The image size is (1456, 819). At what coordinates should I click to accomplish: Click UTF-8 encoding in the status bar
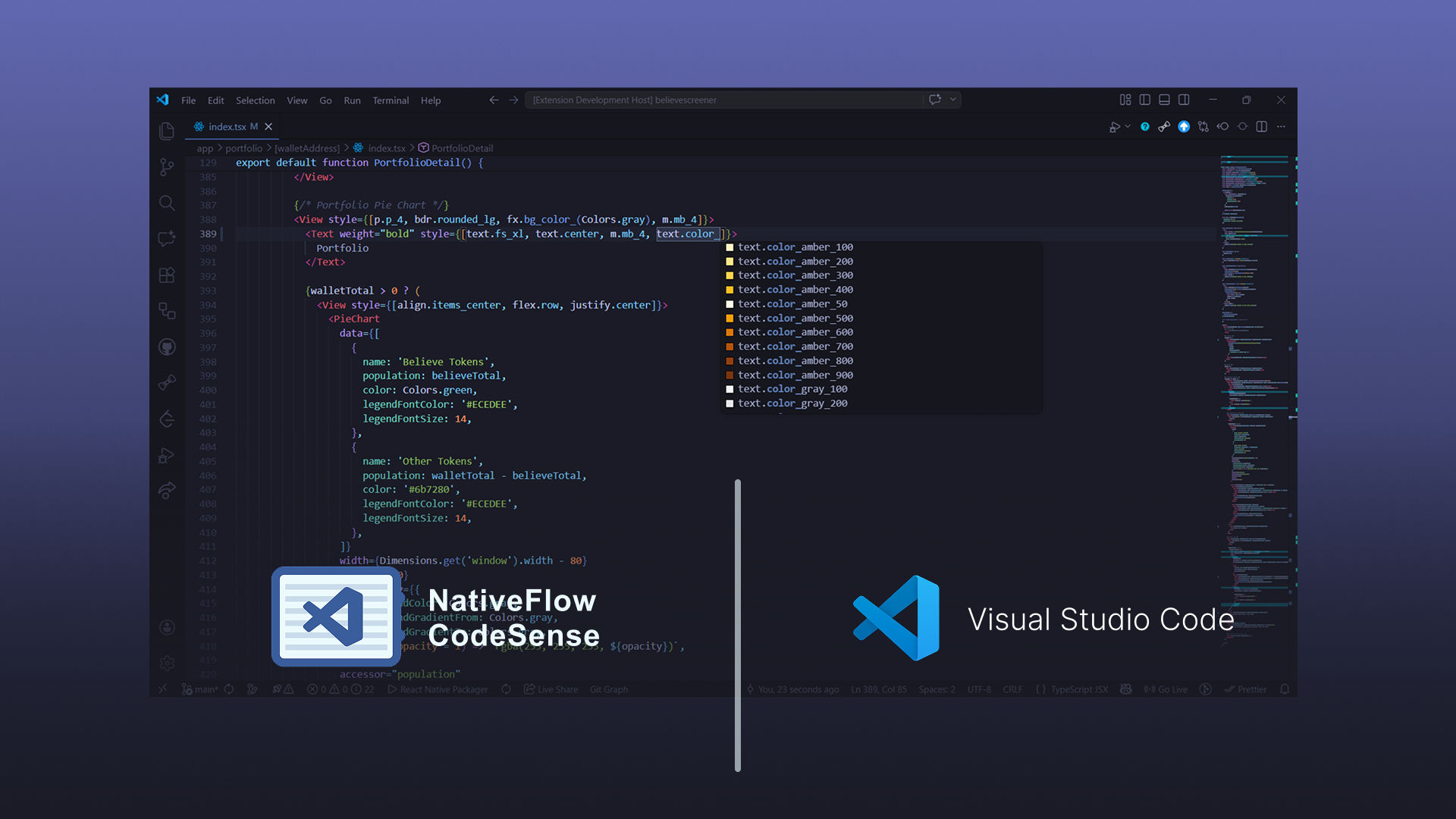979,689
